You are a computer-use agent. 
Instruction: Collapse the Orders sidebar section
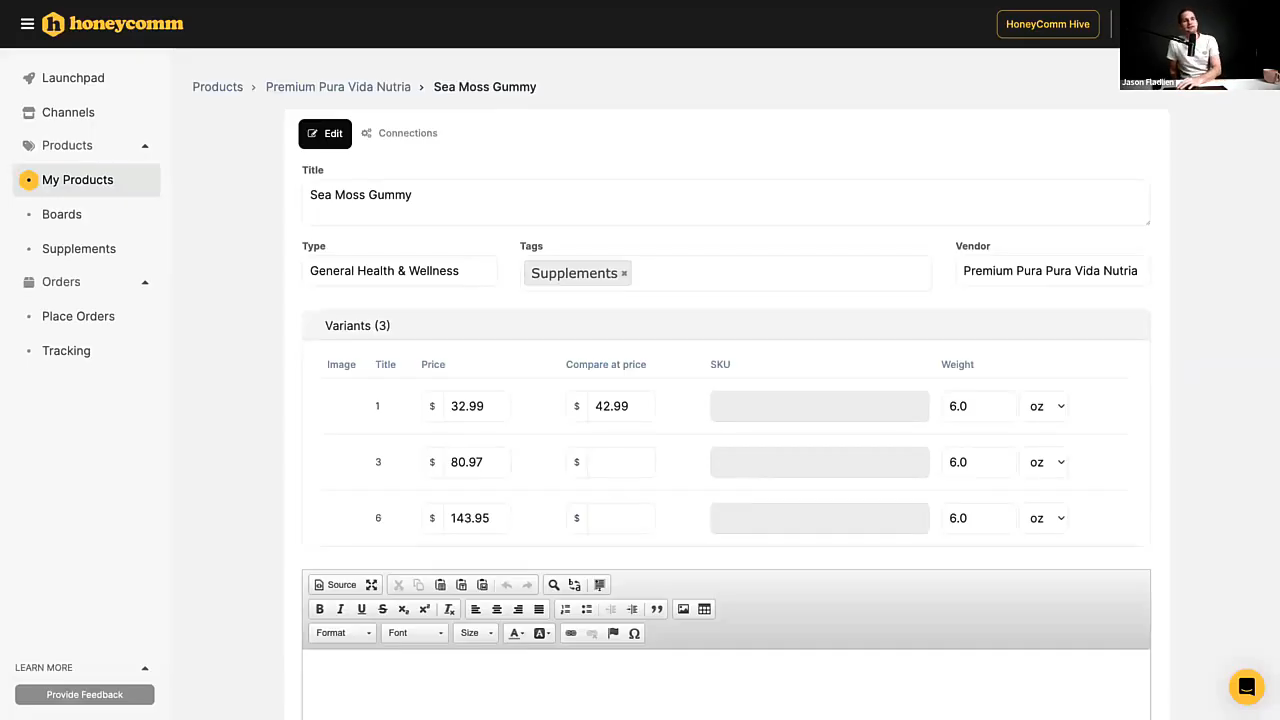click(145, 282)
